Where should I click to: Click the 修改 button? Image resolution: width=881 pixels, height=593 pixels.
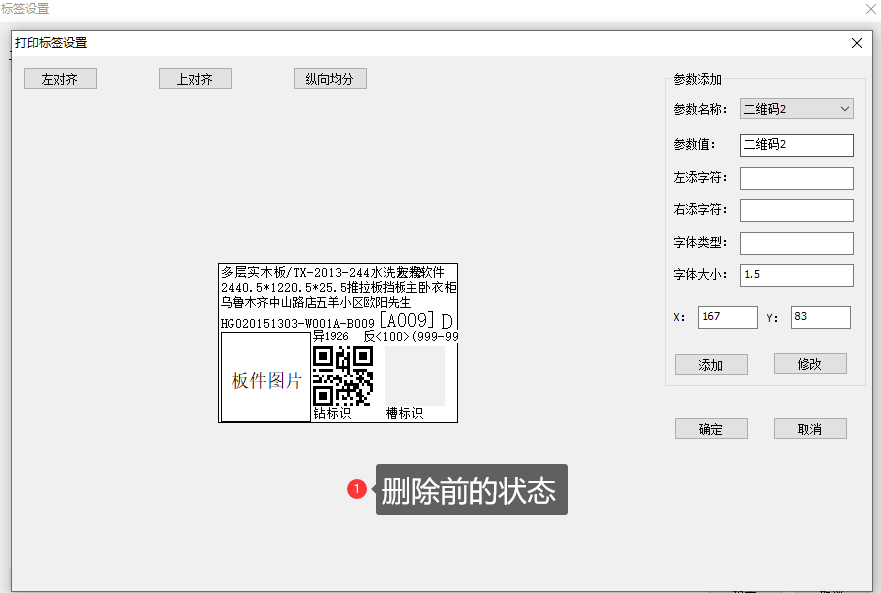coord(810,364)
